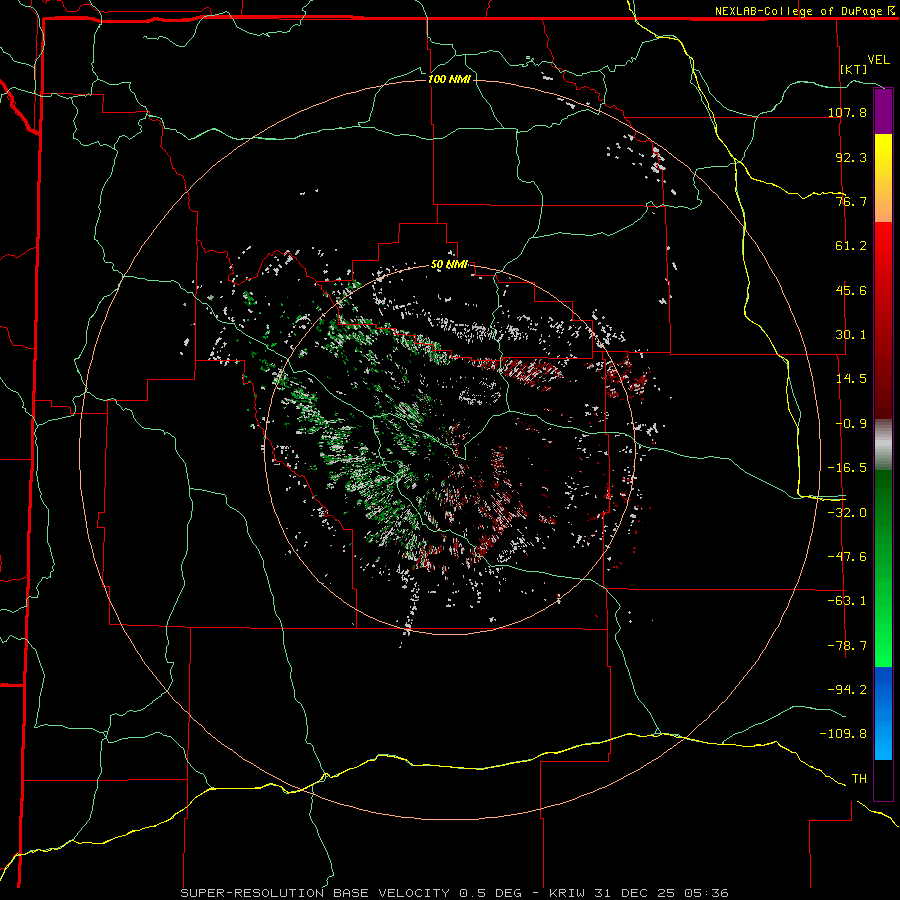The height and width of the screenshot is (900, 900).
Task: Click the 92.3 legend value
Action: pyautogui.click(x=851, y=157)
